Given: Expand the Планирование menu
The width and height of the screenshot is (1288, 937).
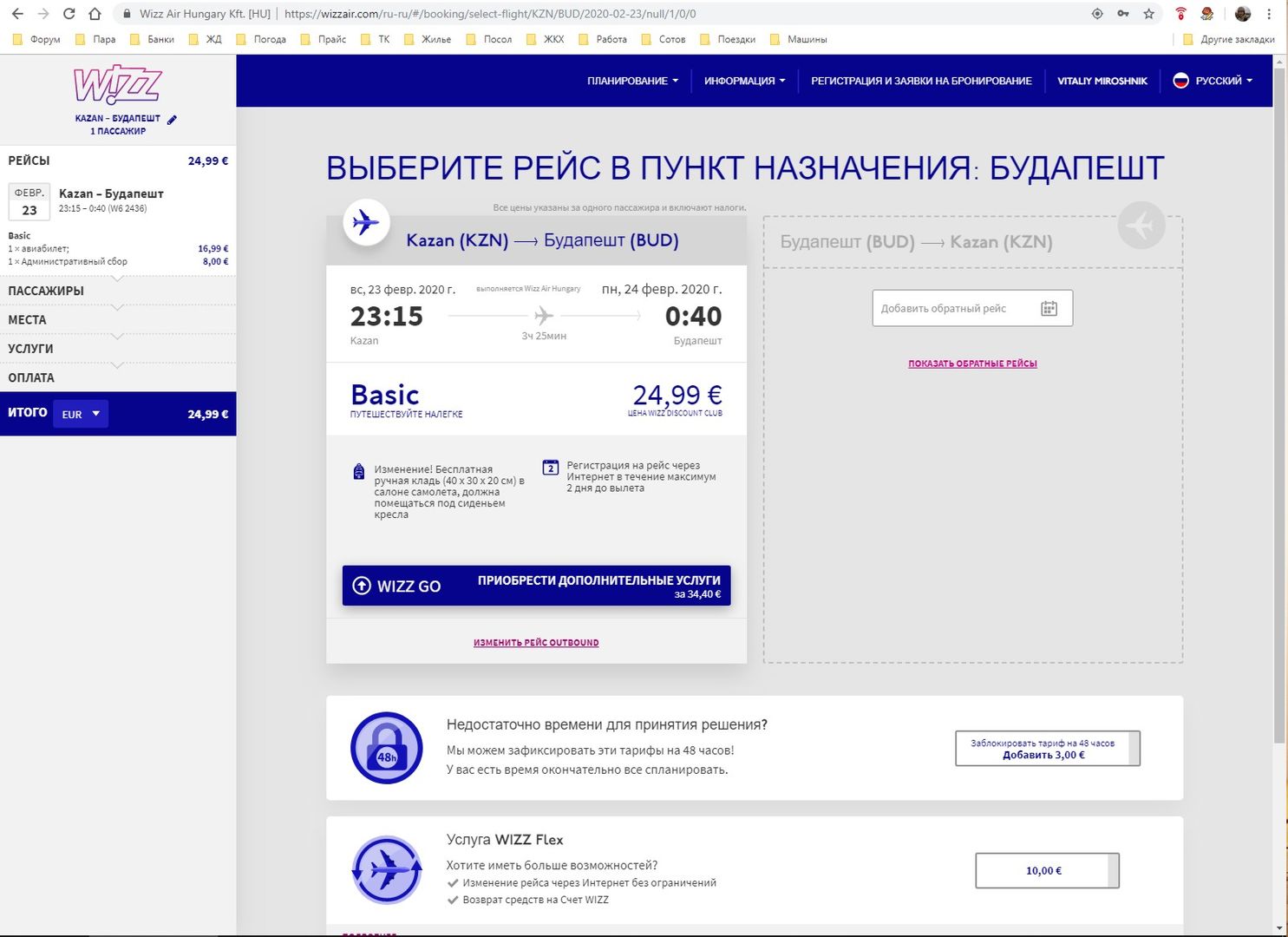Looking at the screenshot, I should (x=632, y=81).
